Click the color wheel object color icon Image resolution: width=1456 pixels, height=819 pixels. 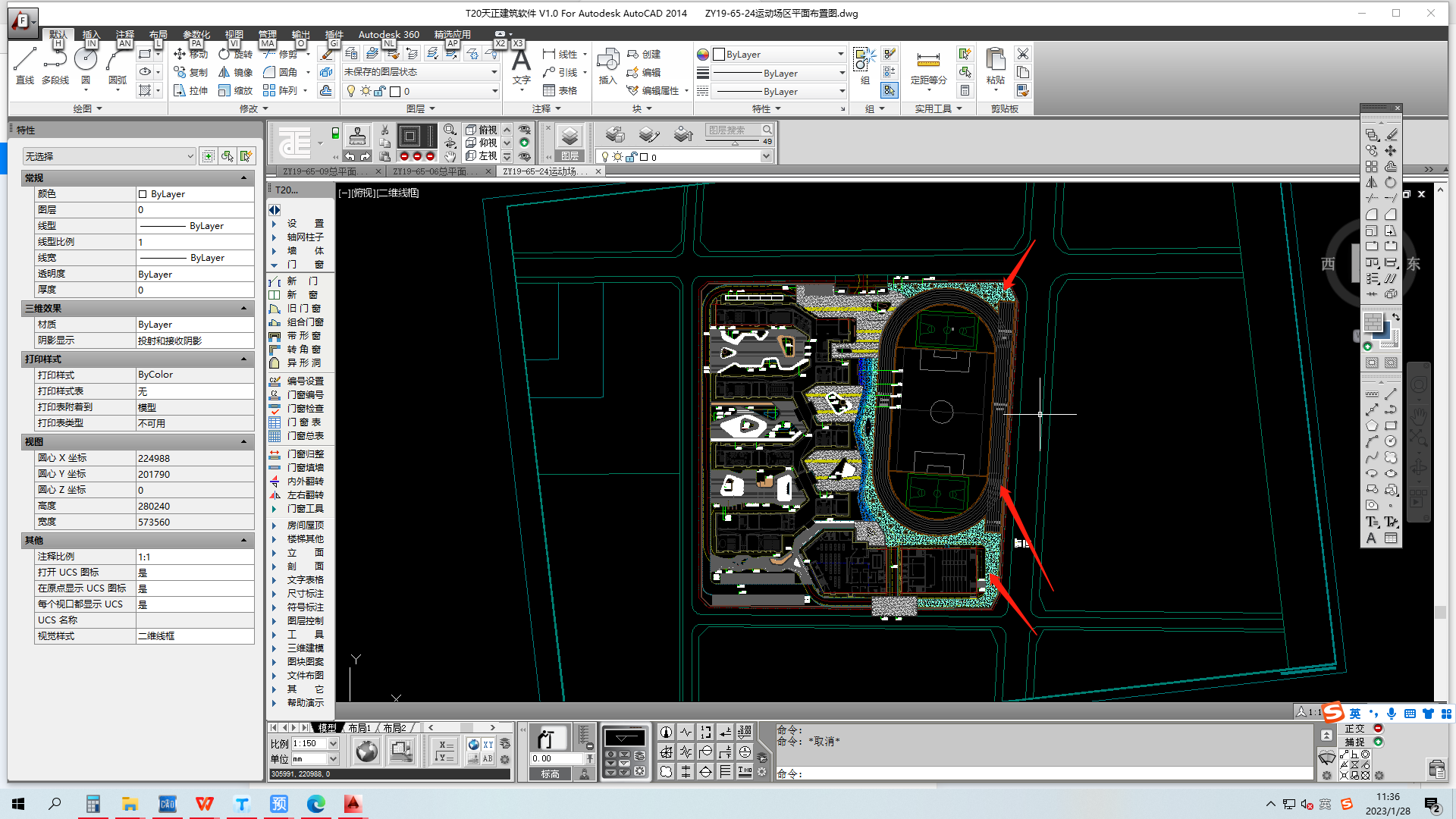pyautogui.click(x=703, y=55)
